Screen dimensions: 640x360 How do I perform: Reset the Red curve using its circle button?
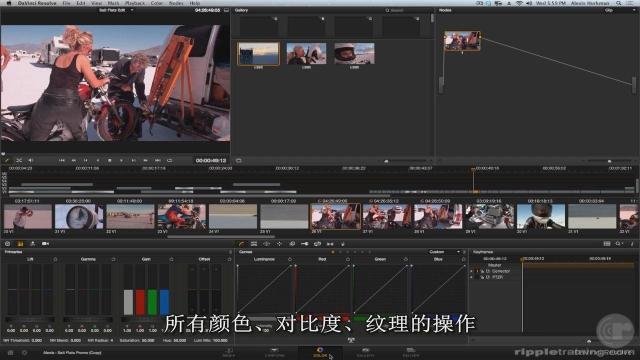(x=348, y=259)
